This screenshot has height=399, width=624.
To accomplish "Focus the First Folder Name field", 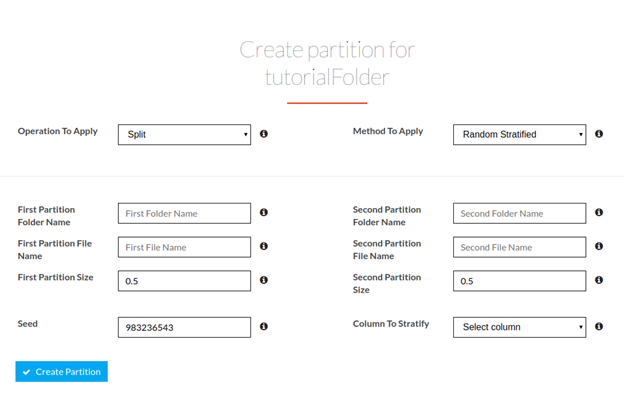I will point(184,213).
